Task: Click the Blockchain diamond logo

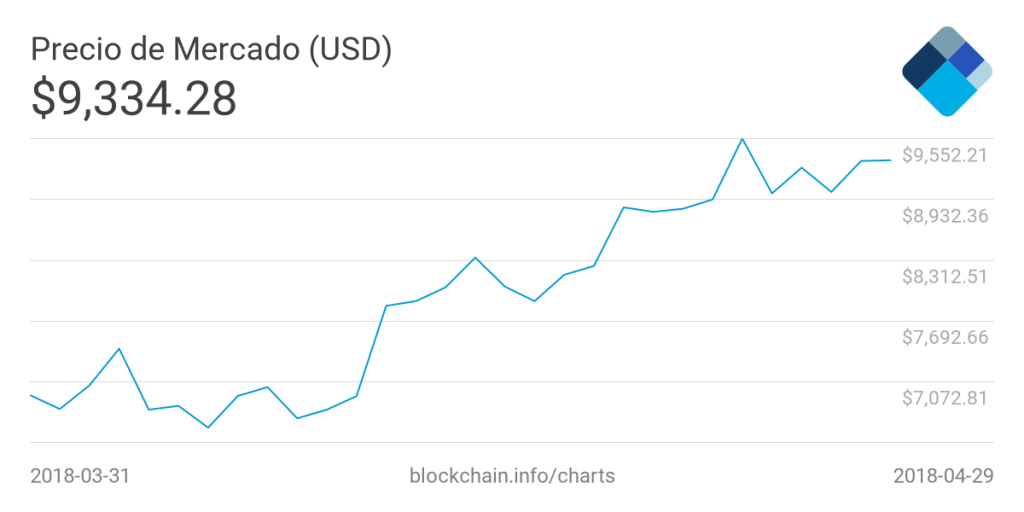Action: click(x=947, y=71)
